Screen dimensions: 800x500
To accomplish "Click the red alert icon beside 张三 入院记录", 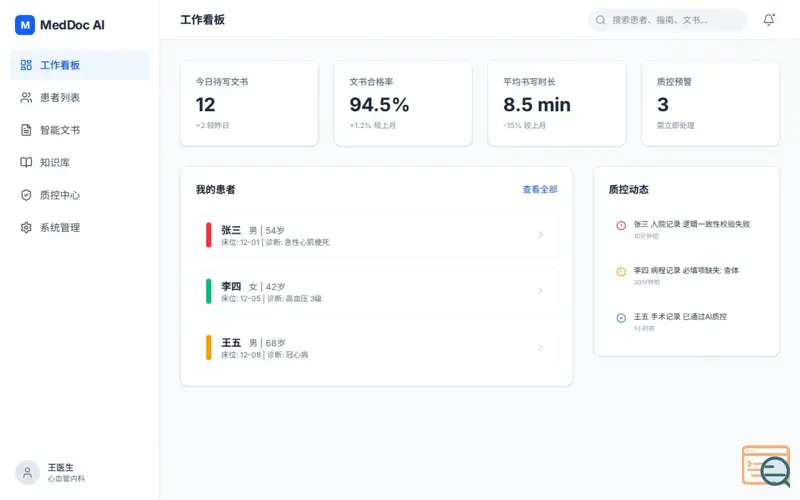I will (x=621, y=226).
